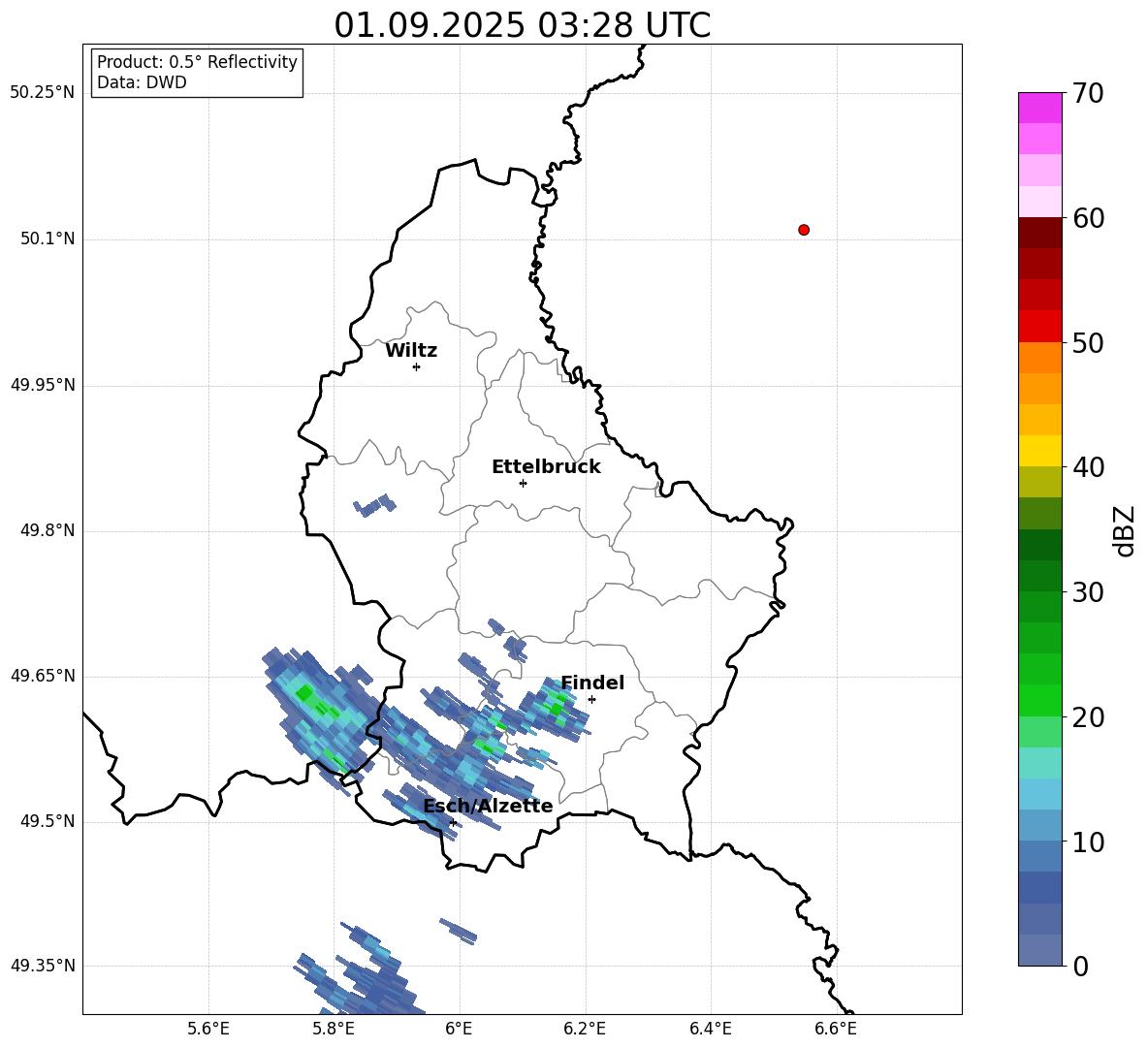Pick the magenta swatch at colorbar top
The image size is (1148, 1048).
tap(1040, 108)
